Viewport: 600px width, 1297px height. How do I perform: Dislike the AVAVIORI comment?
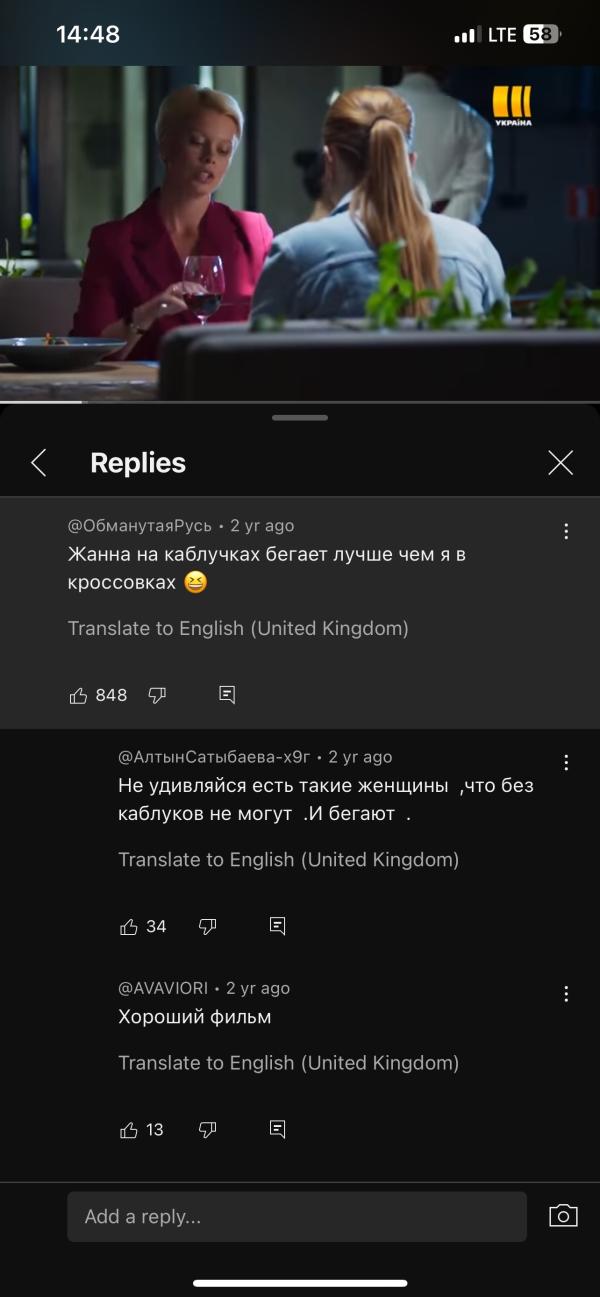(x=207, y=1130)
